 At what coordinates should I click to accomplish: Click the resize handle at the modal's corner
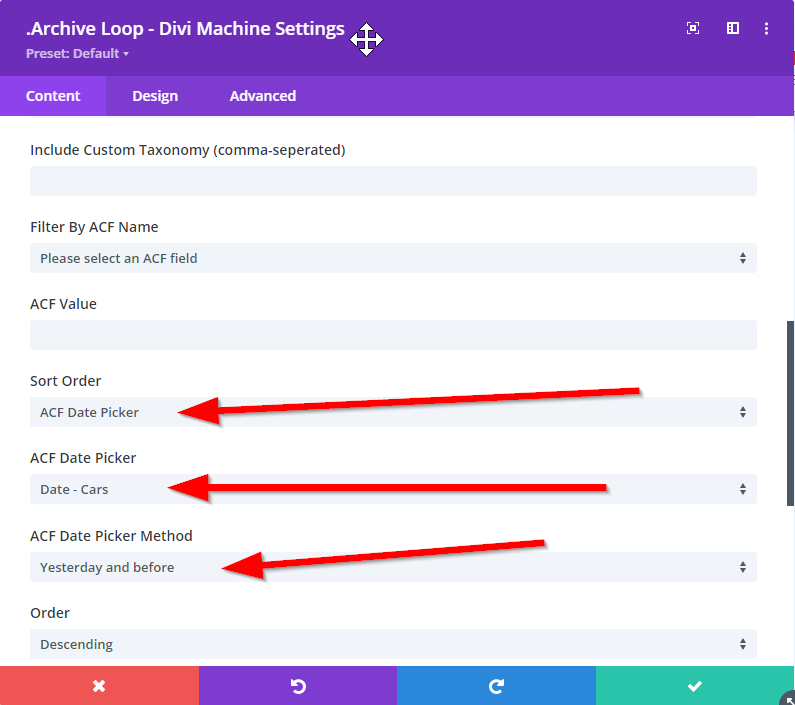click(x=788, y=698)
